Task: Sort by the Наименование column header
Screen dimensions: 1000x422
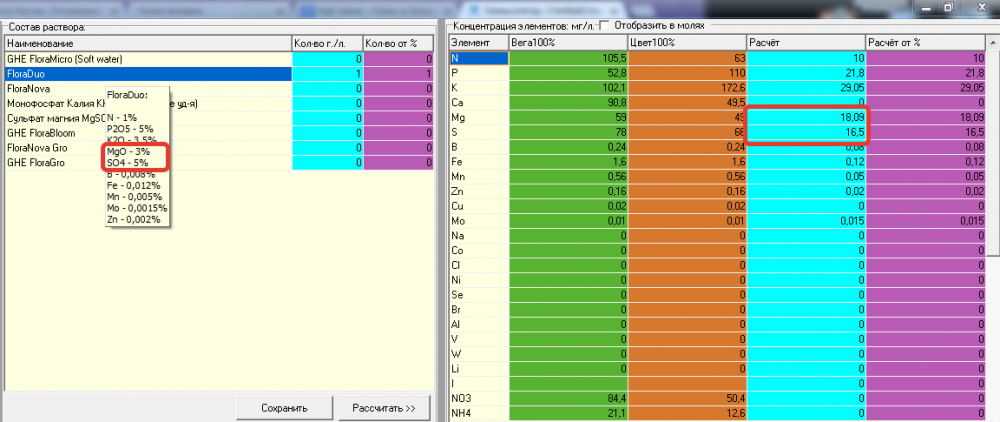Action: pos(148,43)
